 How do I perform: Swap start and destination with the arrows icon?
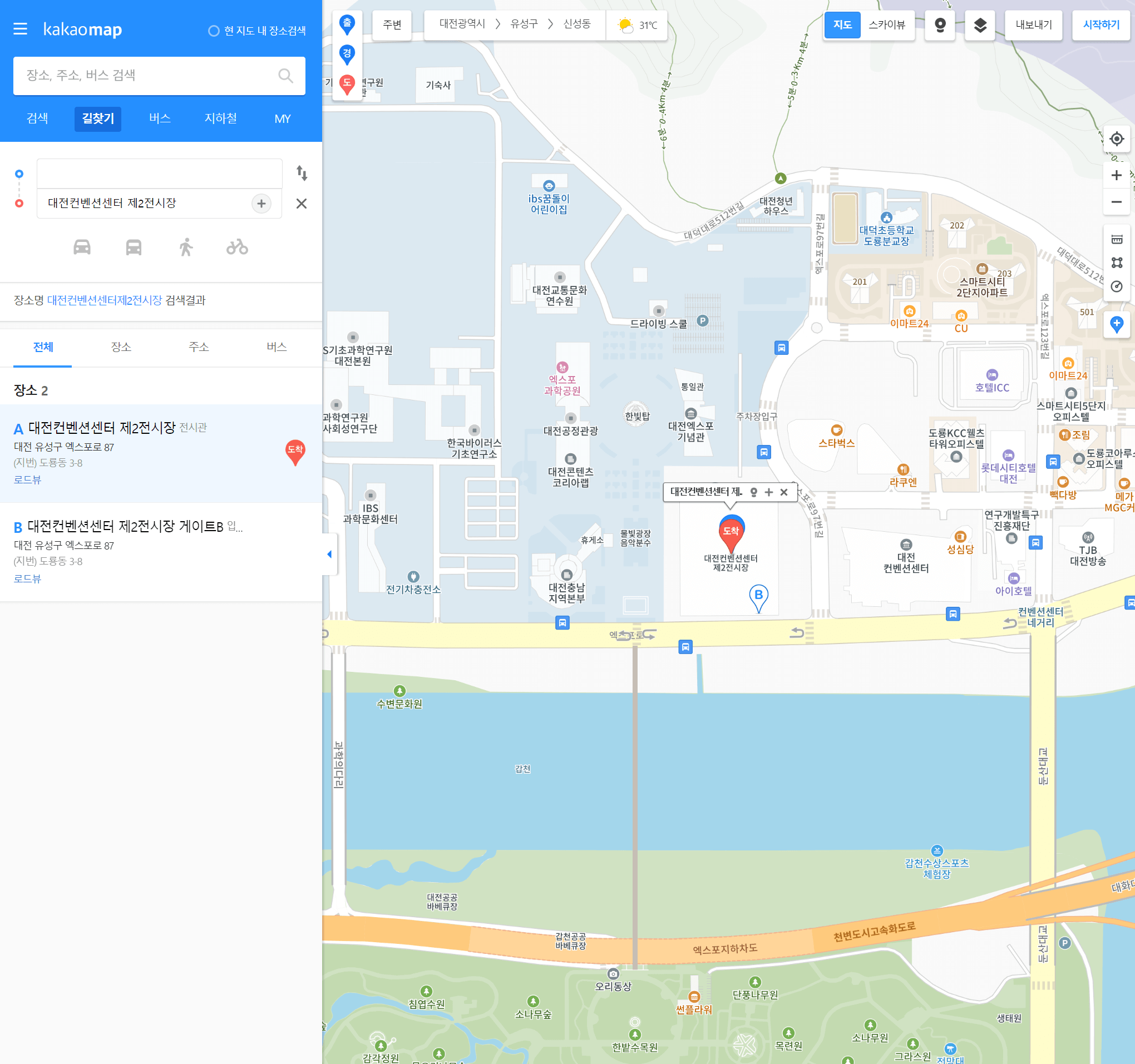pos(302,173)
